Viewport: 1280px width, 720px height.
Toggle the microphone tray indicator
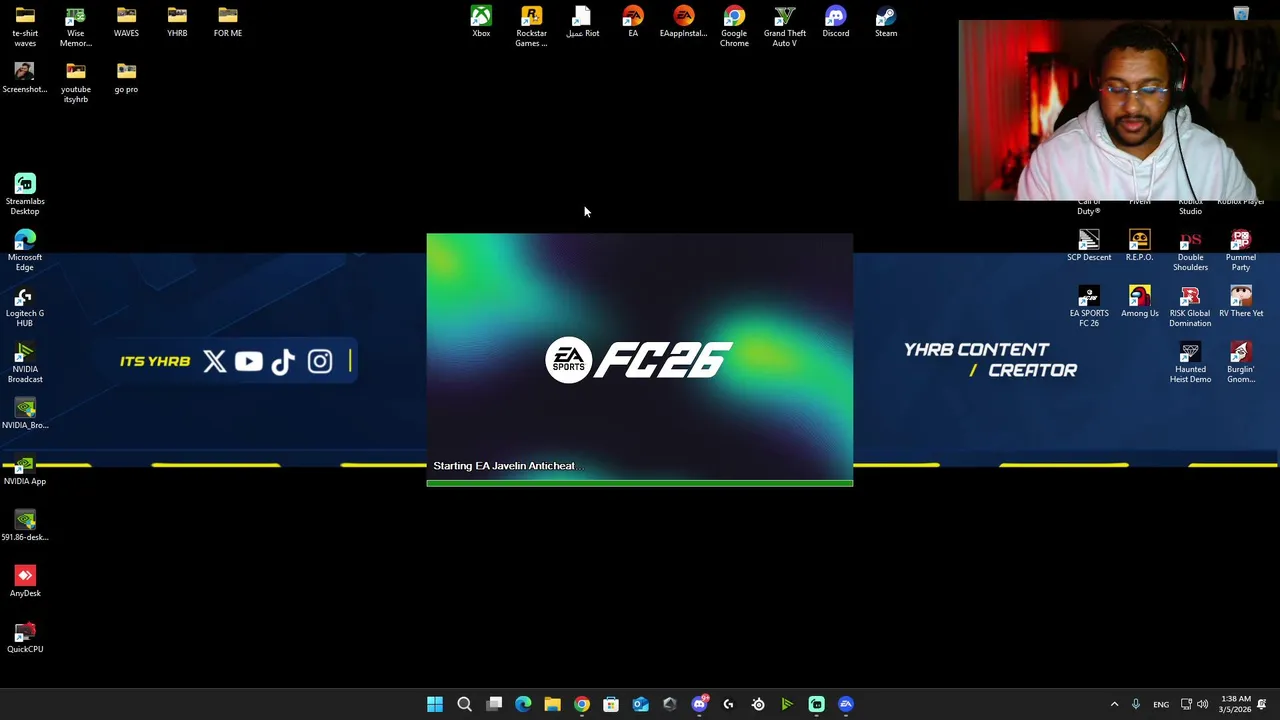point(1135,704)
